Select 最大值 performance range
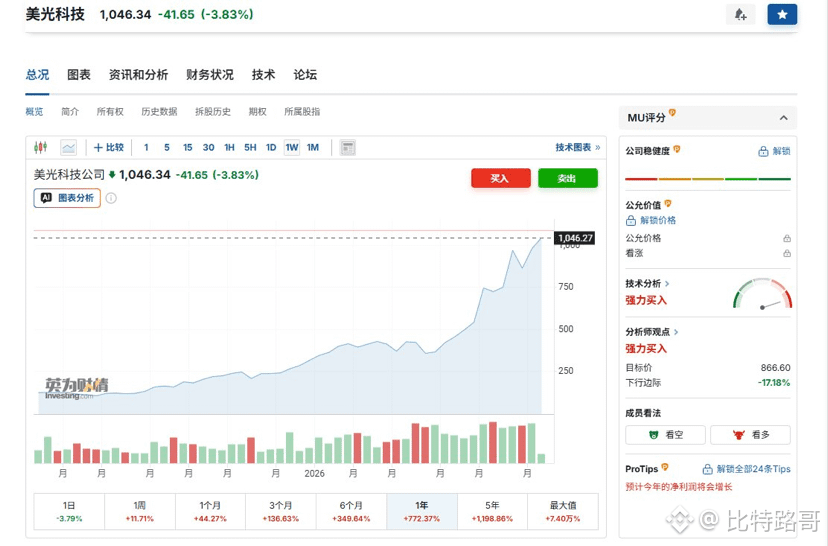Image resolution: width=828 pixels, height=546 pixels. [x=563, y=511]
